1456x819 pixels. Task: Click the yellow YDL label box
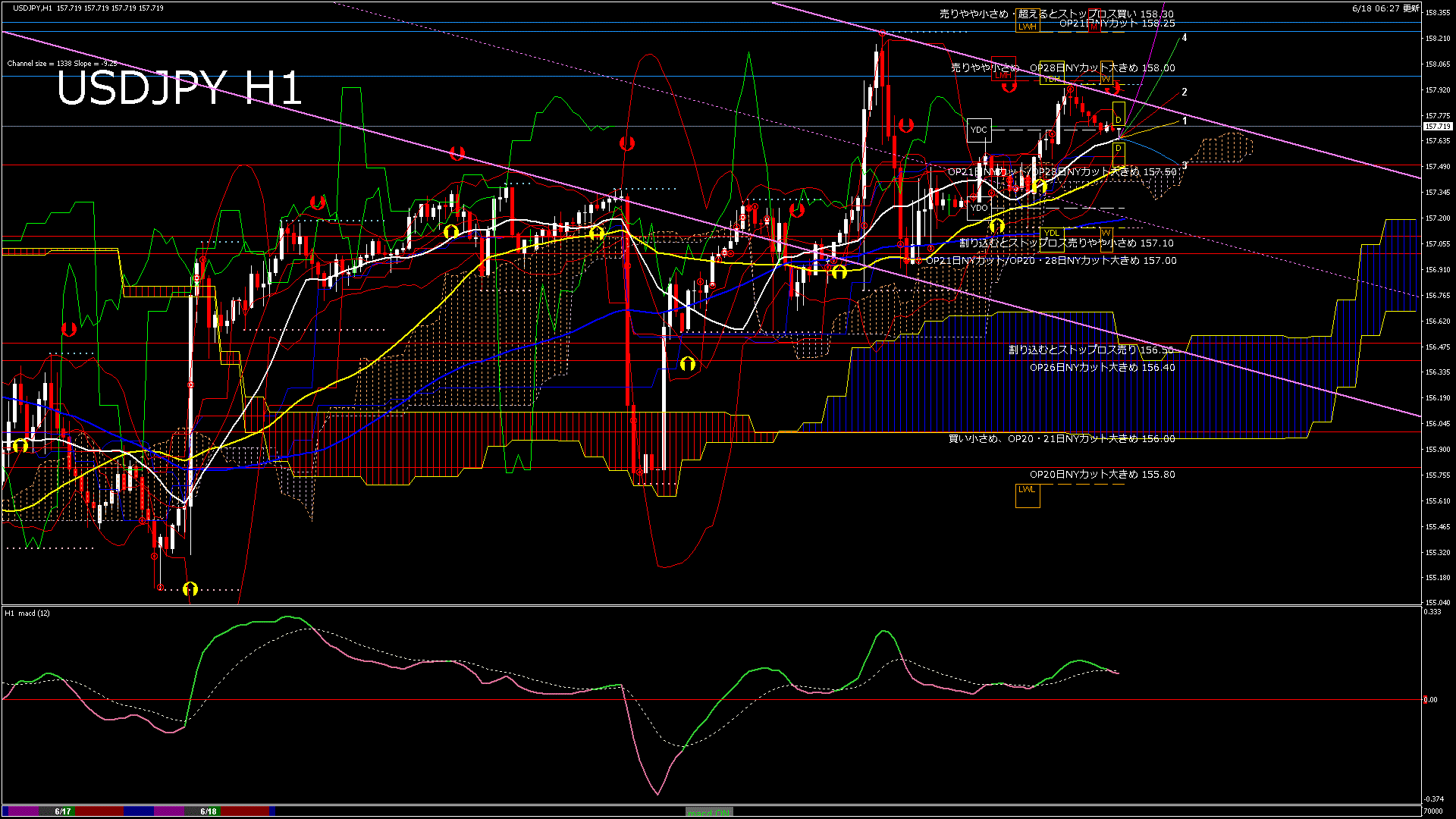1051,233
